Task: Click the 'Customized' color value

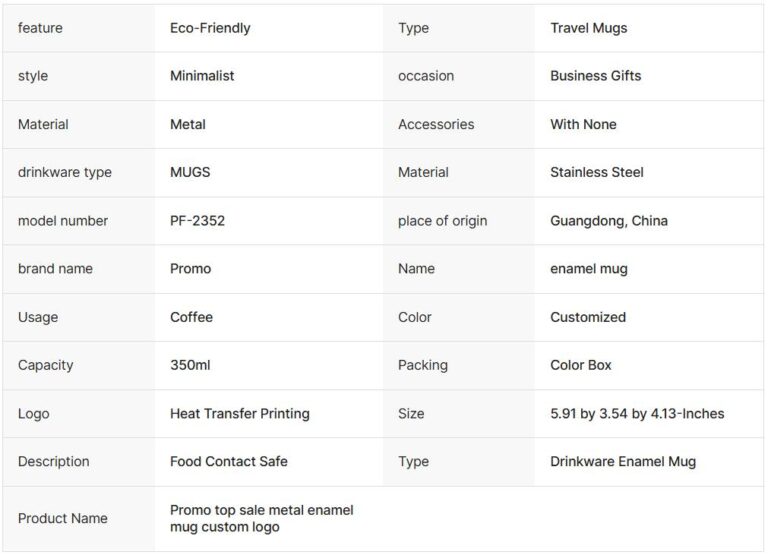Action: pos(588,317)
